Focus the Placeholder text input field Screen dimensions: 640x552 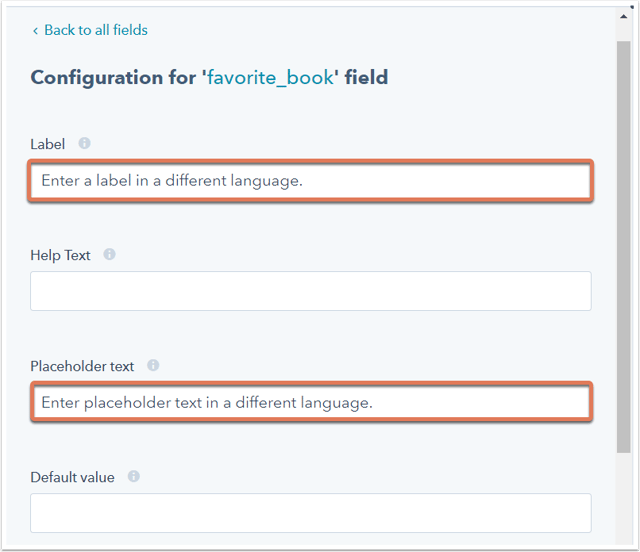click(x=311, y=403)
